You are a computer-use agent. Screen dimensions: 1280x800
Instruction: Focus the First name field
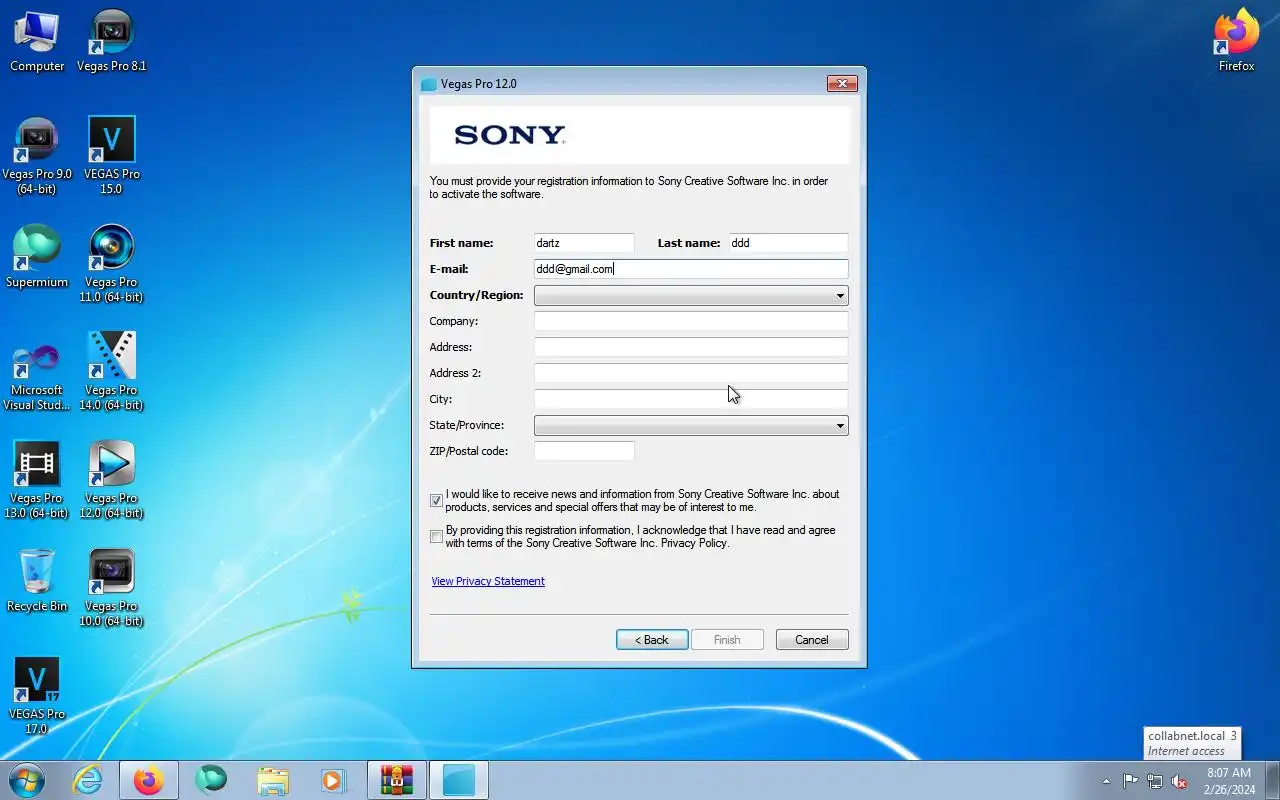tap(584, 243)
